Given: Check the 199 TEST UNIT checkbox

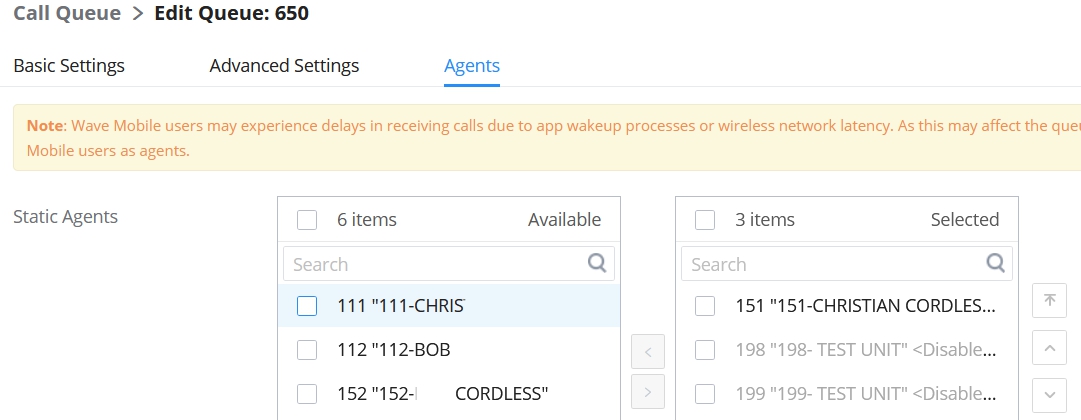Looking at the screenshot, I should click(x=705, y=393).
